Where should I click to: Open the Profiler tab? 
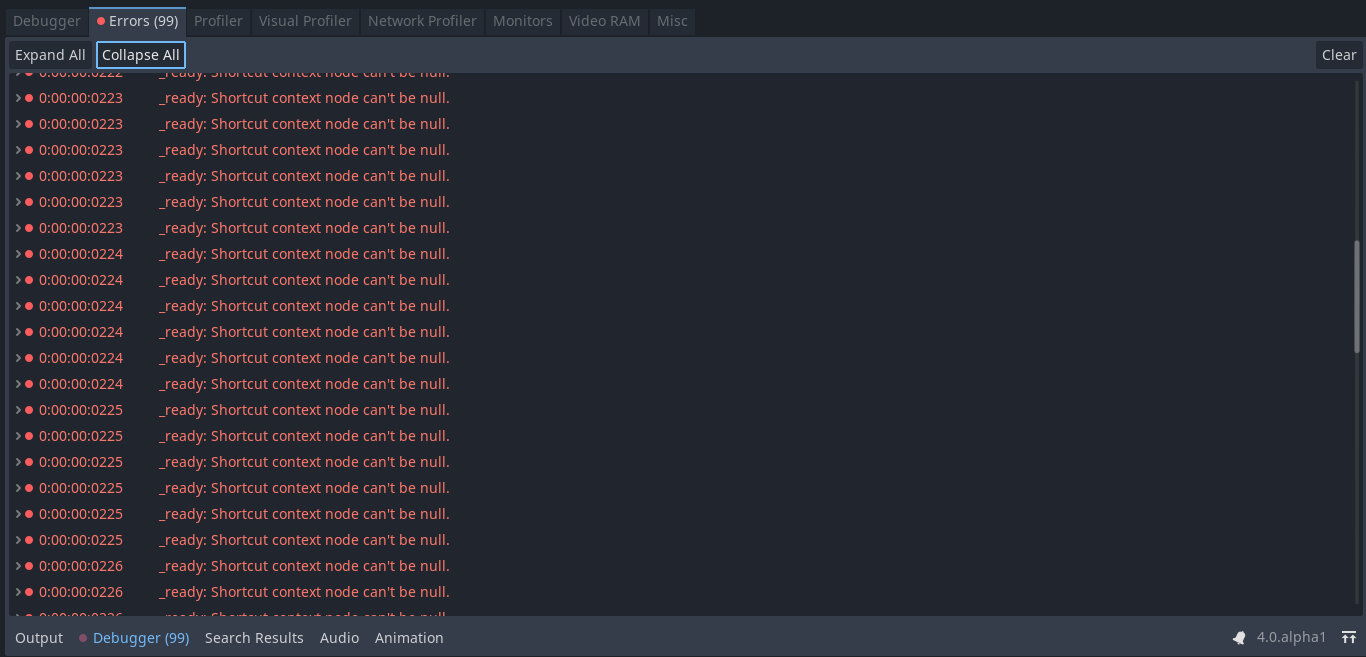pos(218,20)
